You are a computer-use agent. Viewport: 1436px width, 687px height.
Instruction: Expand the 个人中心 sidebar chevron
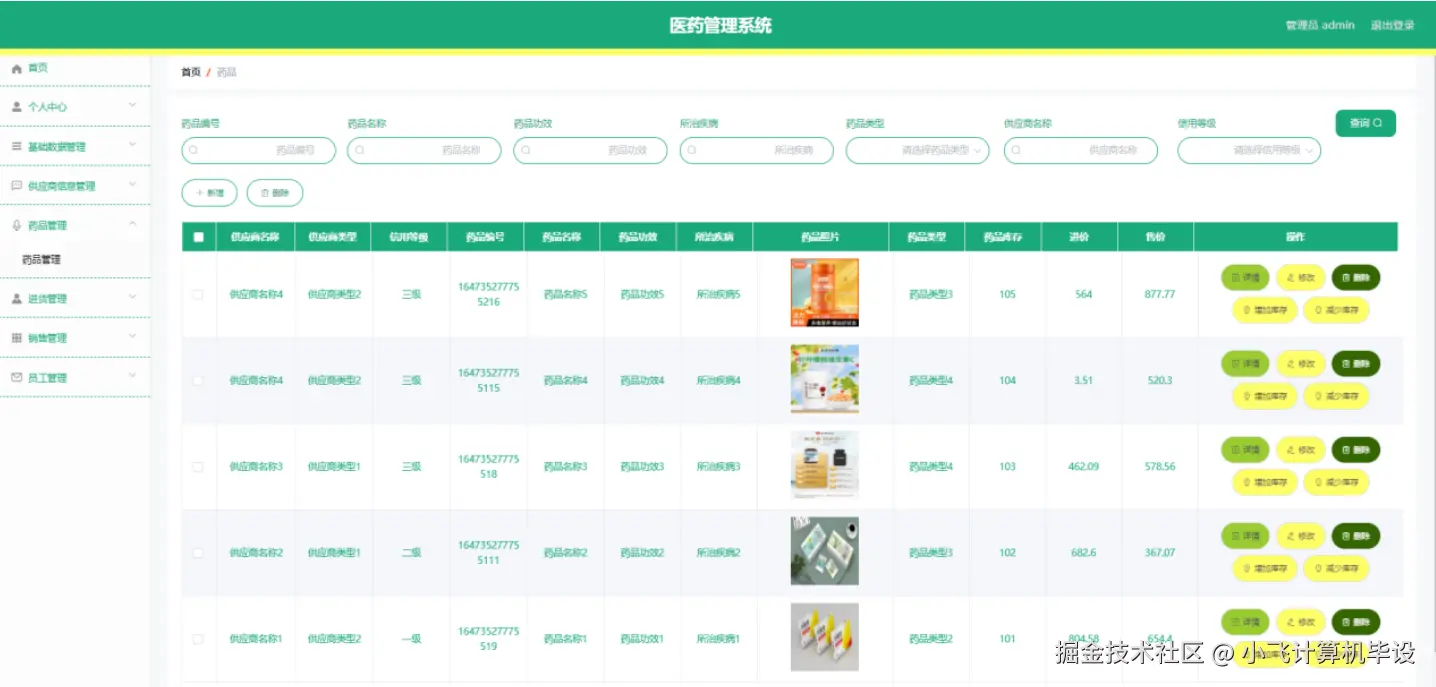pos(133,105)
